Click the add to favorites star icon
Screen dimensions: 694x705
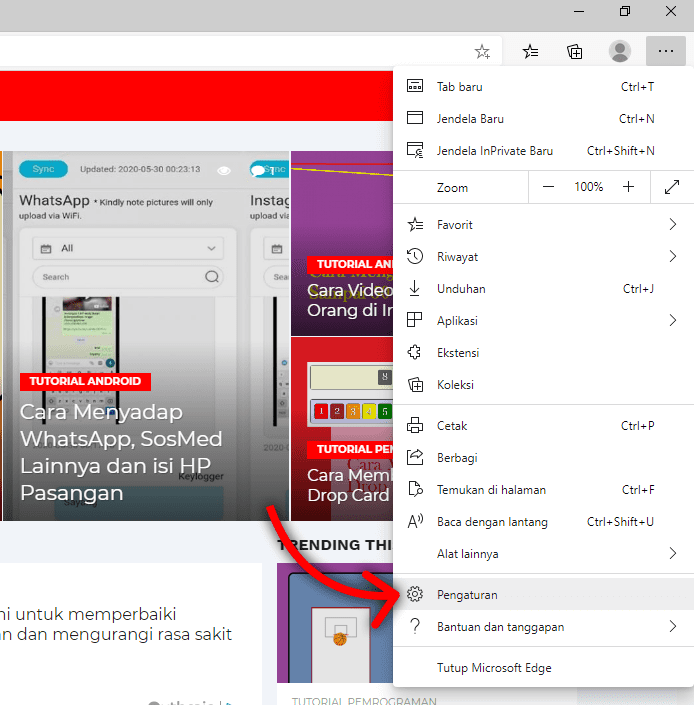pos(482,52)
